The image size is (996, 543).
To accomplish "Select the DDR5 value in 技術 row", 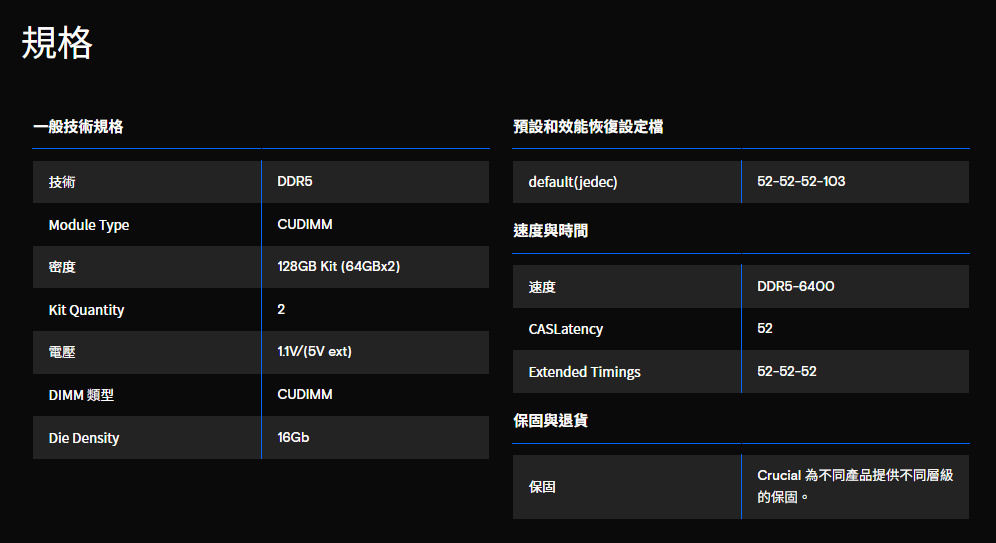I will pos(295,182).
